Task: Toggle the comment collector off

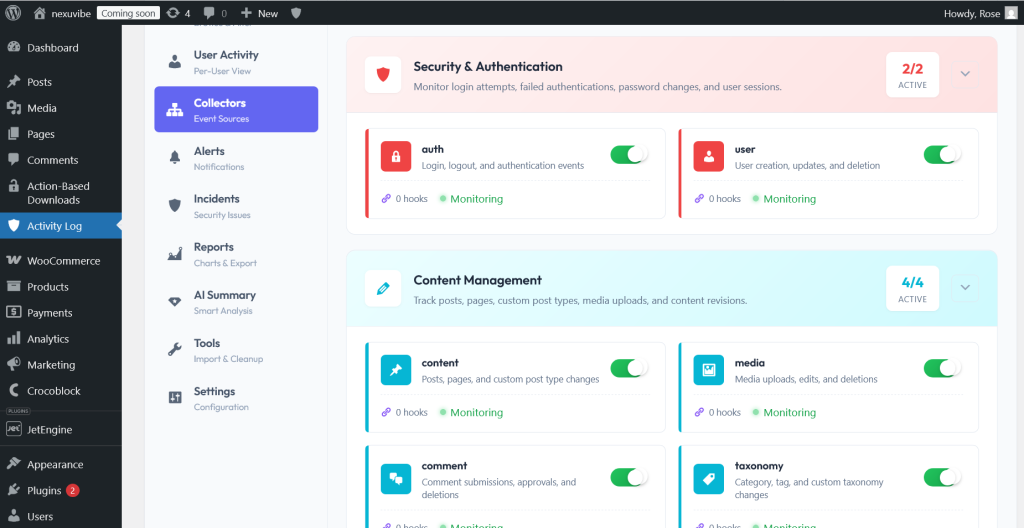Action: click(x=629, y=477)
